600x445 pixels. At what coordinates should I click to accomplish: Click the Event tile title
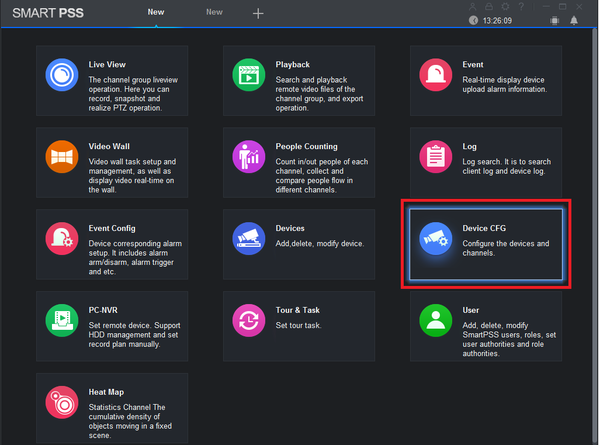pos(473,65)
